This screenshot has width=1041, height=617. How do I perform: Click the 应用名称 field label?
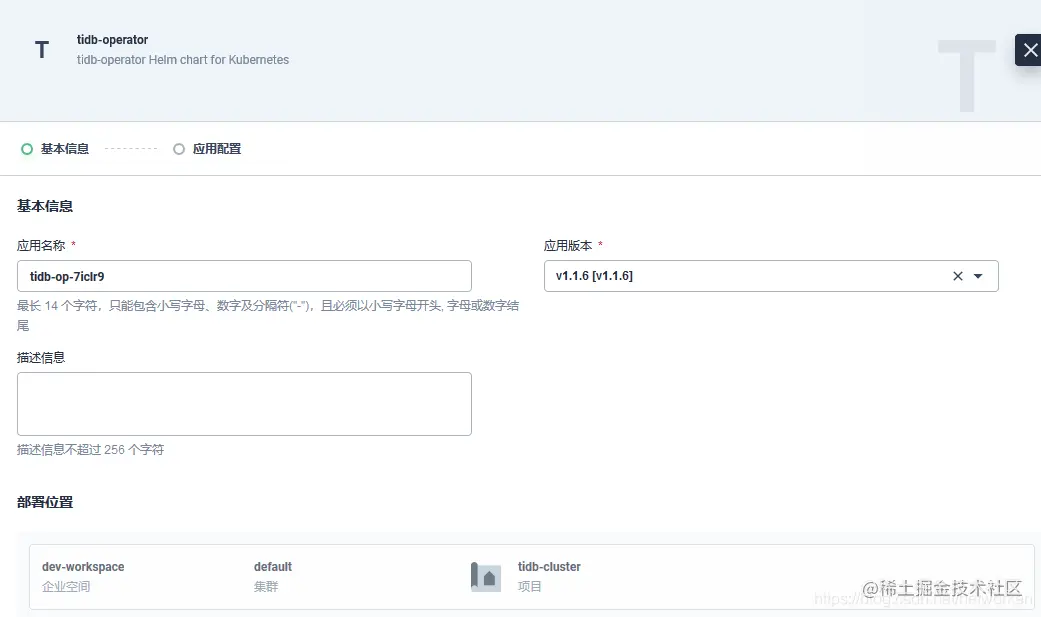pyautogui.click(x=41, y=246)
